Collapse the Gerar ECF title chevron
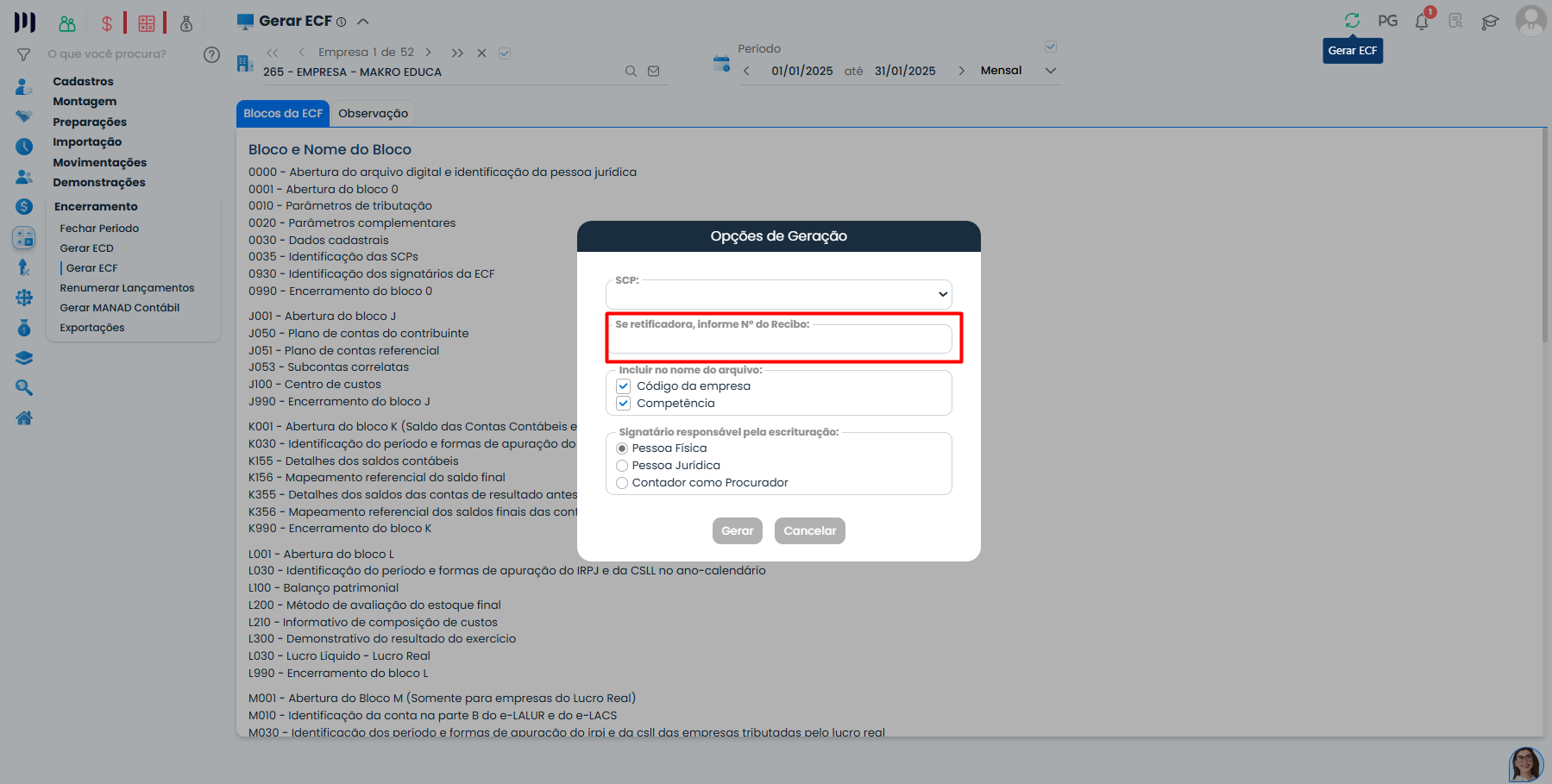This screenshot has width=1552, height=784. 363,20
